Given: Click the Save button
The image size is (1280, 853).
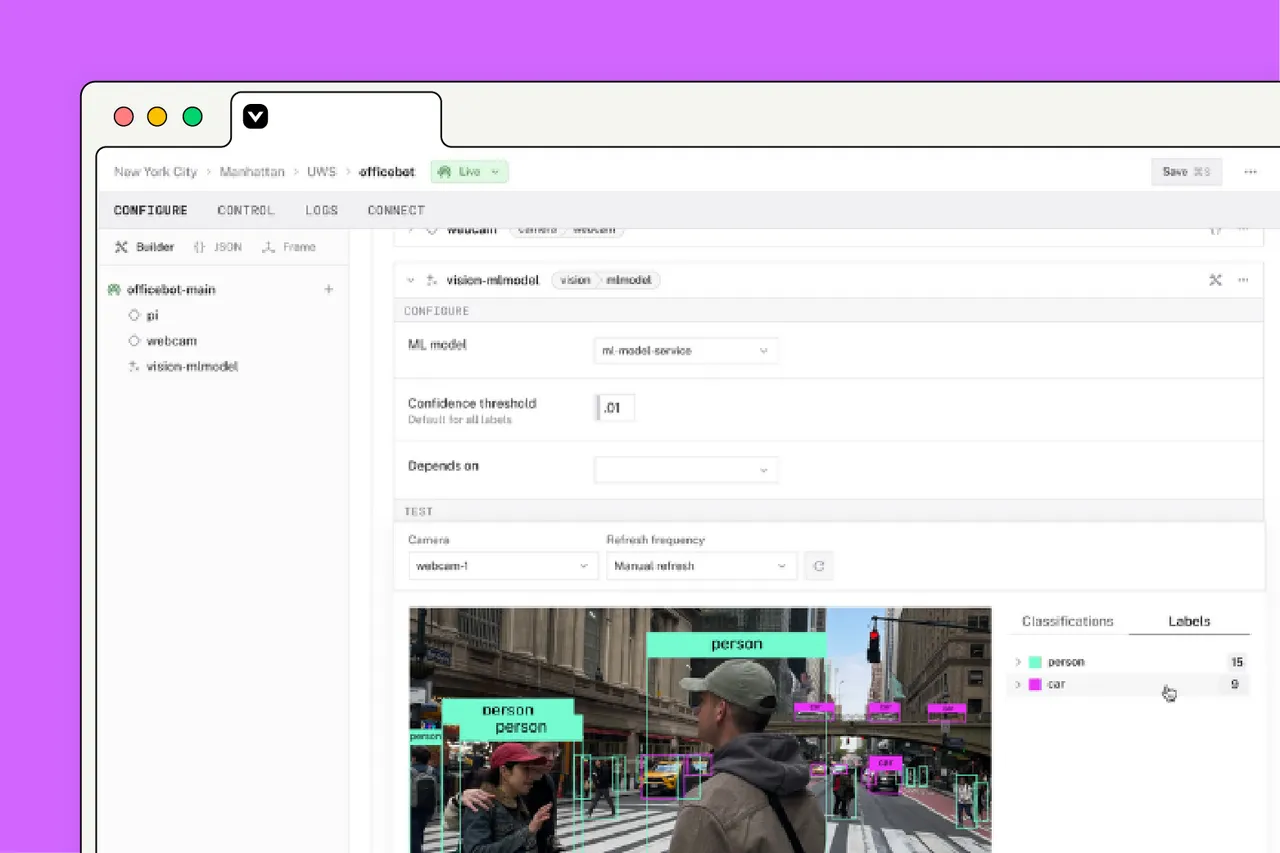Looking at the screenshot, I should coord(1186,172).
